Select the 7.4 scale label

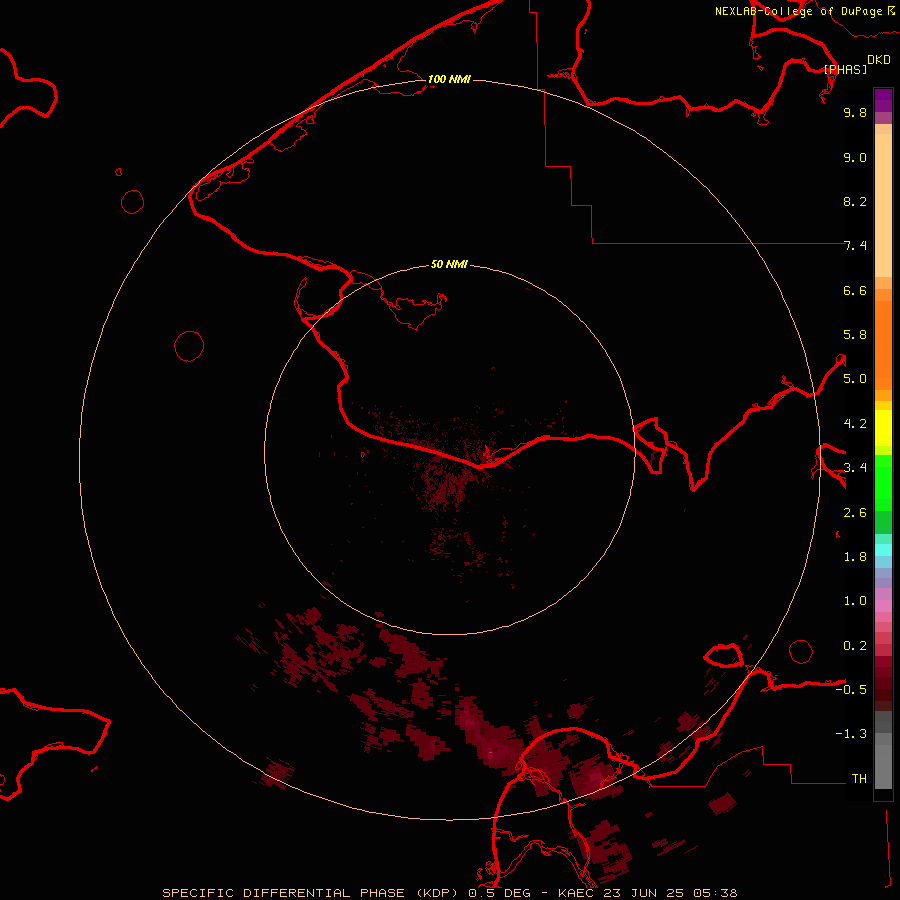tap(855, 246)
